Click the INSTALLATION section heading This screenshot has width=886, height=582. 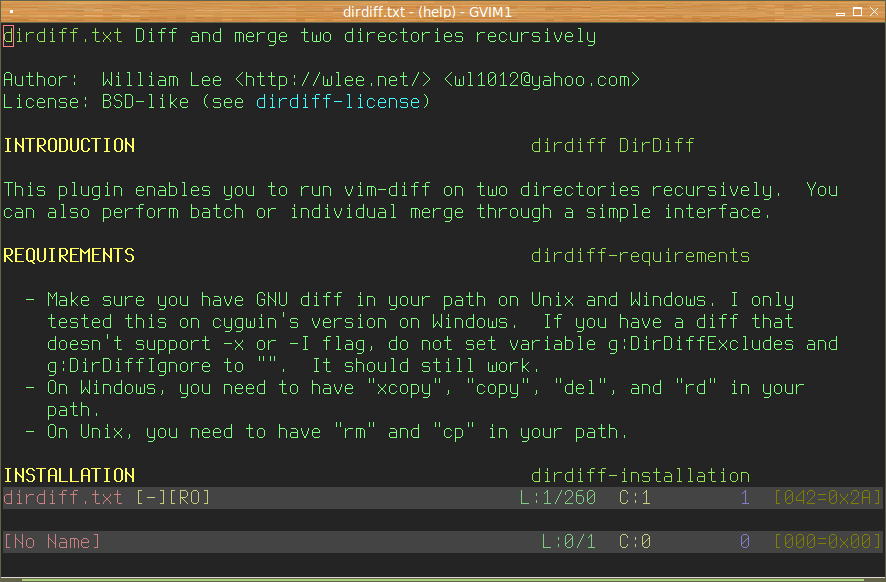click(x=69, y=475)
